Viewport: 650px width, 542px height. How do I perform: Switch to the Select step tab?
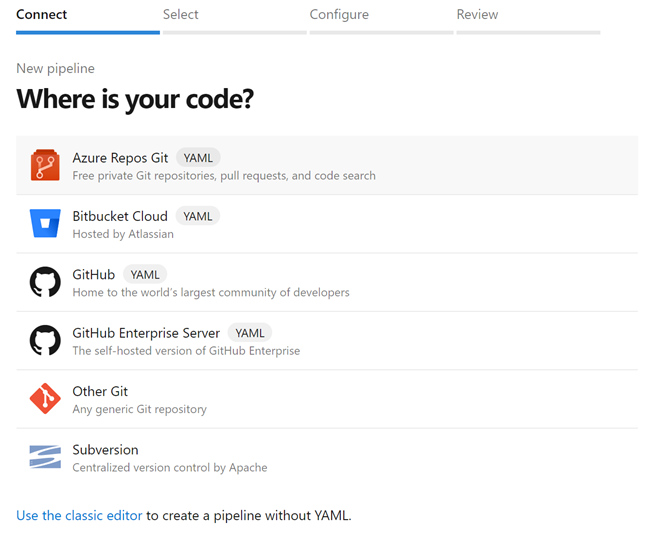coord(234,19)
